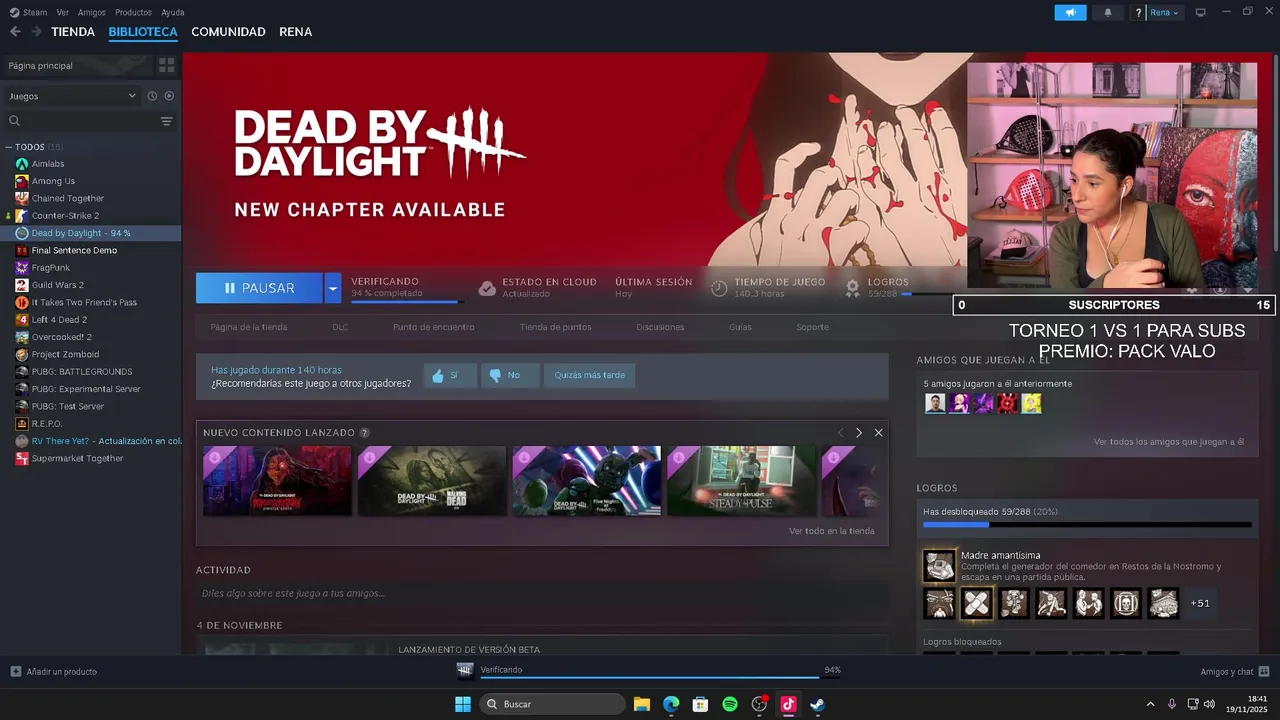The height and width of the screenshot is (720, 1280).
Task: Open Guías link
Action: (x=740, y=327)
